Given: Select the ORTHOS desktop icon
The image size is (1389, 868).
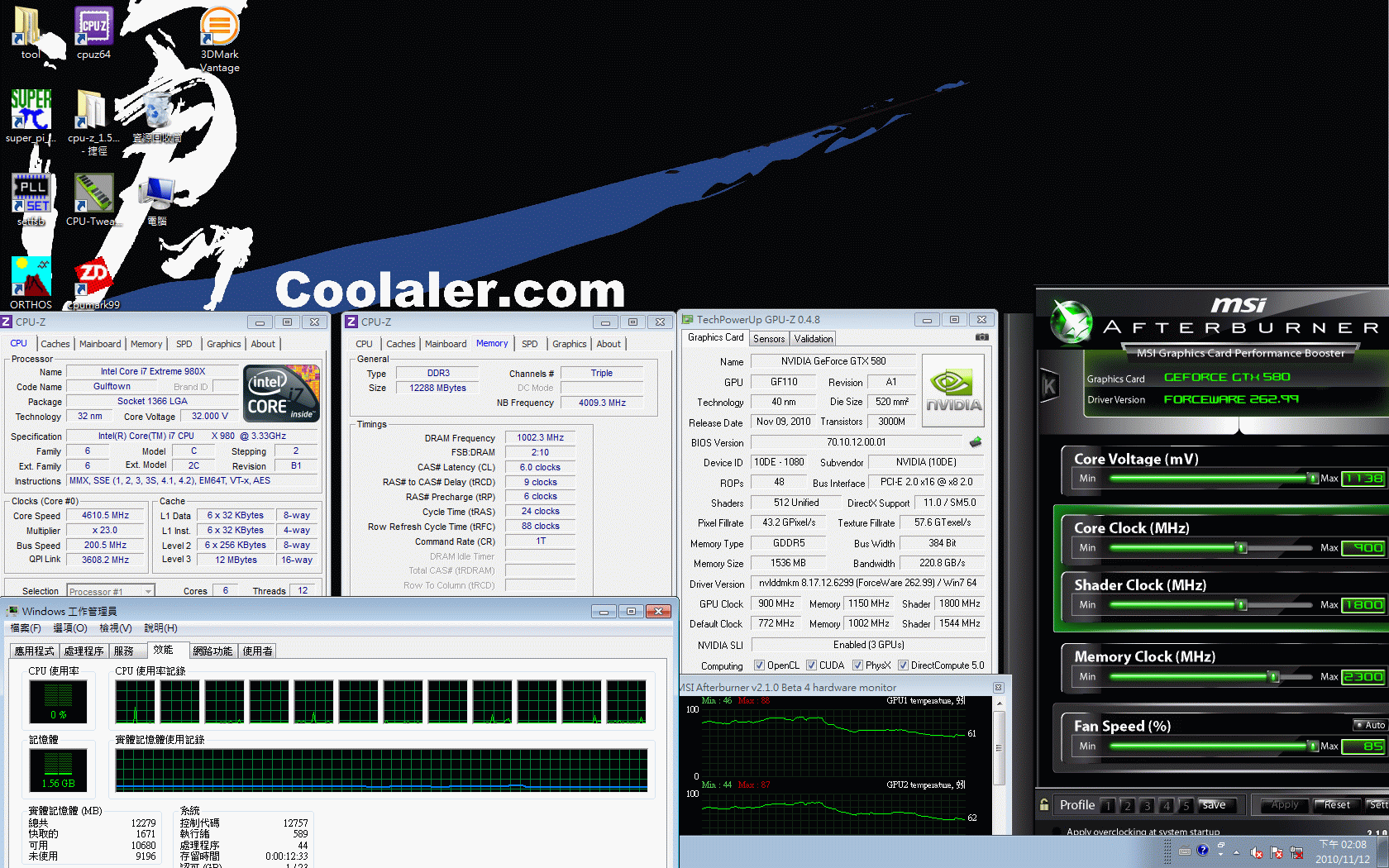Looking at the screenshot, I should 31,283.
